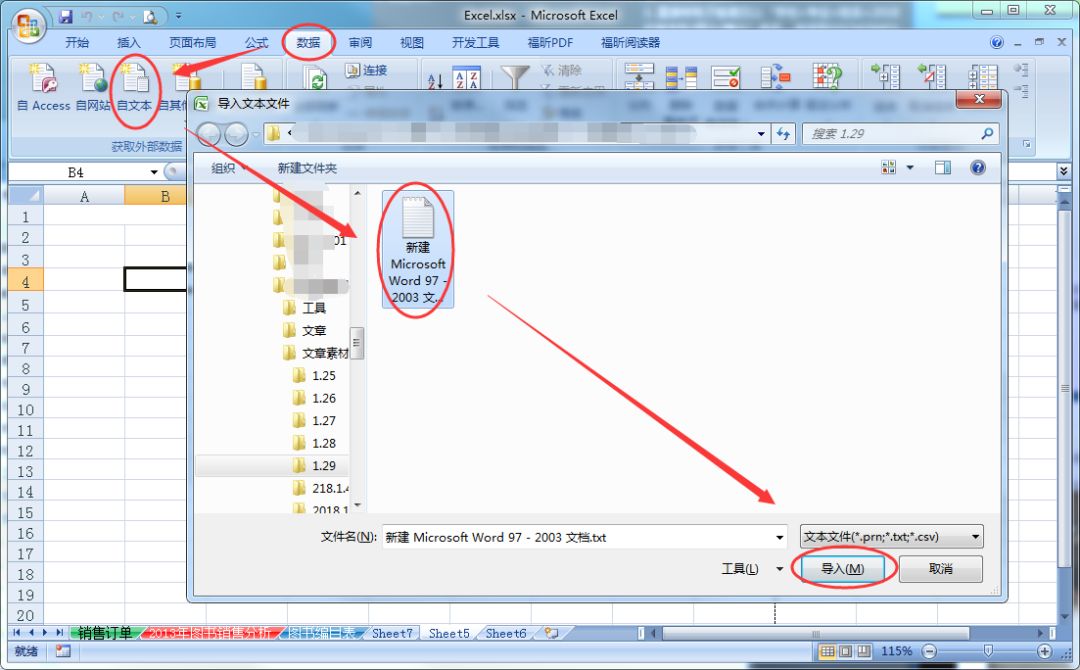Open the 插入 (Insert) ribbon tab

click(129, 43)
